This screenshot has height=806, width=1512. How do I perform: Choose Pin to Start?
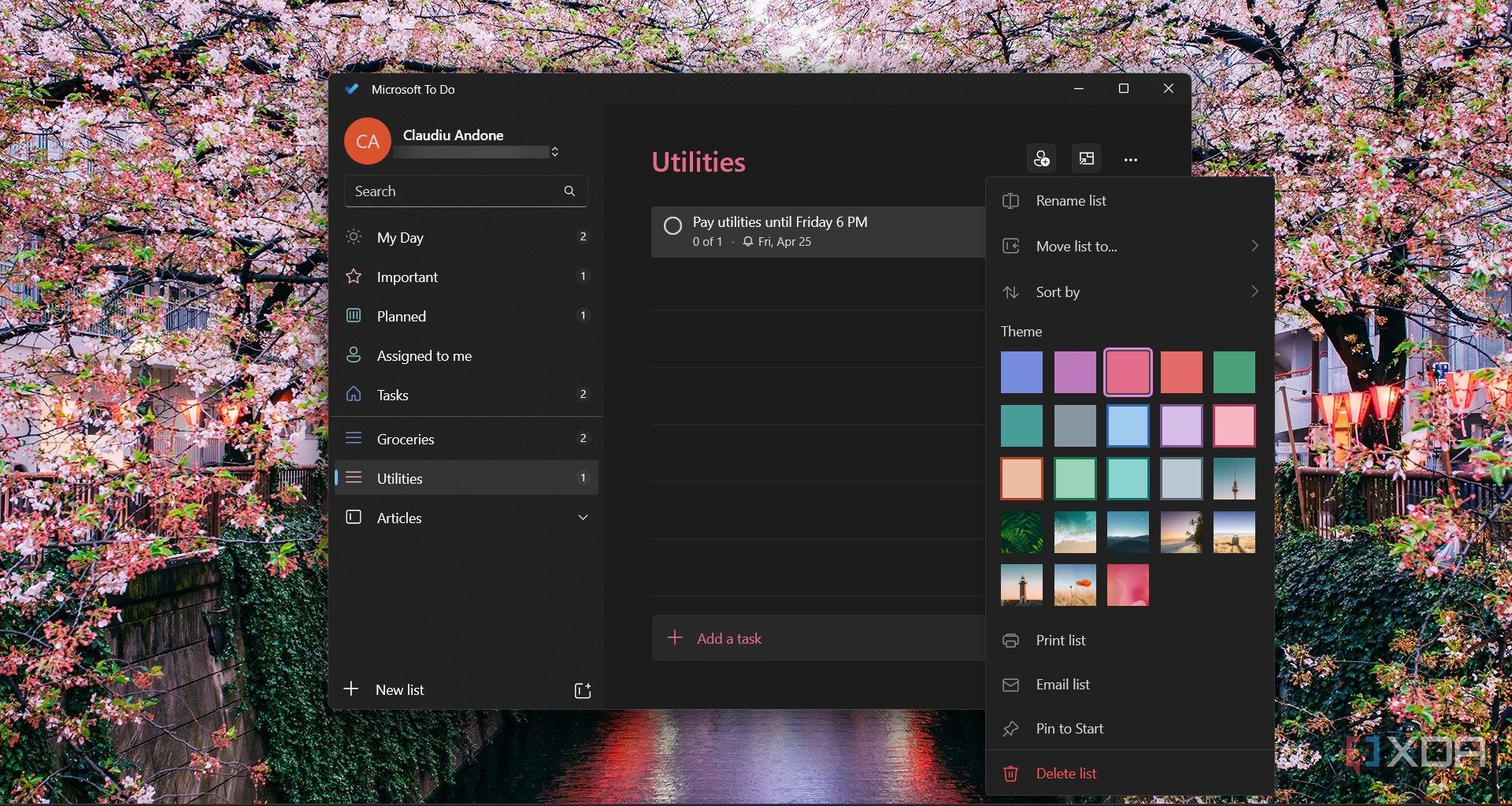click(1130, 729)
